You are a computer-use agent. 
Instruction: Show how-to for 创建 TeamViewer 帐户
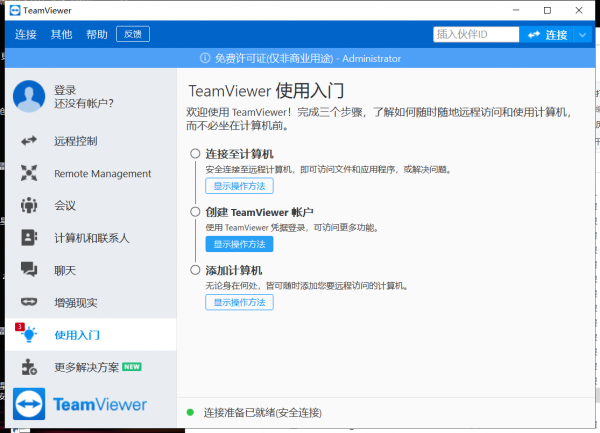point(240,244)
